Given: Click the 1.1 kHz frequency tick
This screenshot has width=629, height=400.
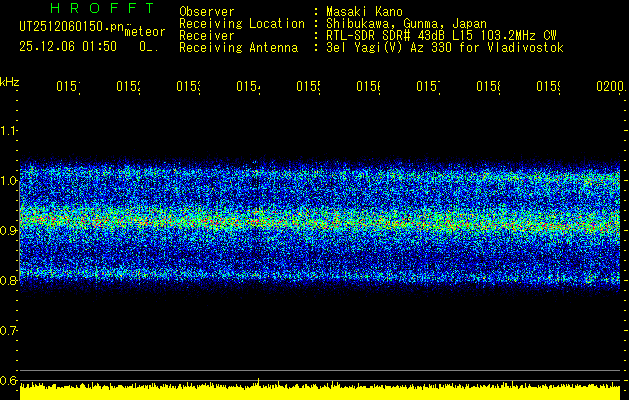Looking at the screenshot, I should pos(10,131).
